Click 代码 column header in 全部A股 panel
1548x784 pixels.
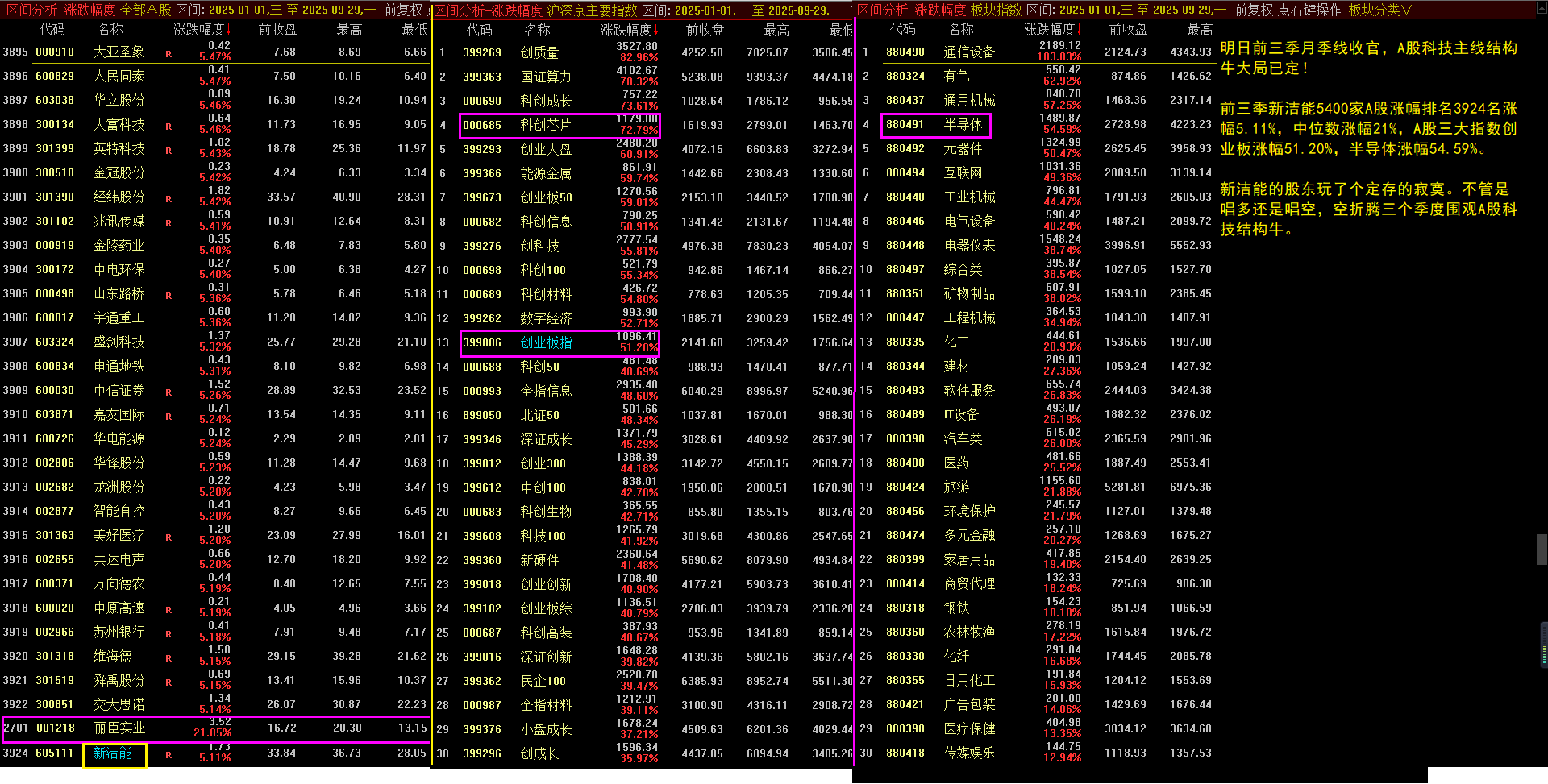click(52, 29)
